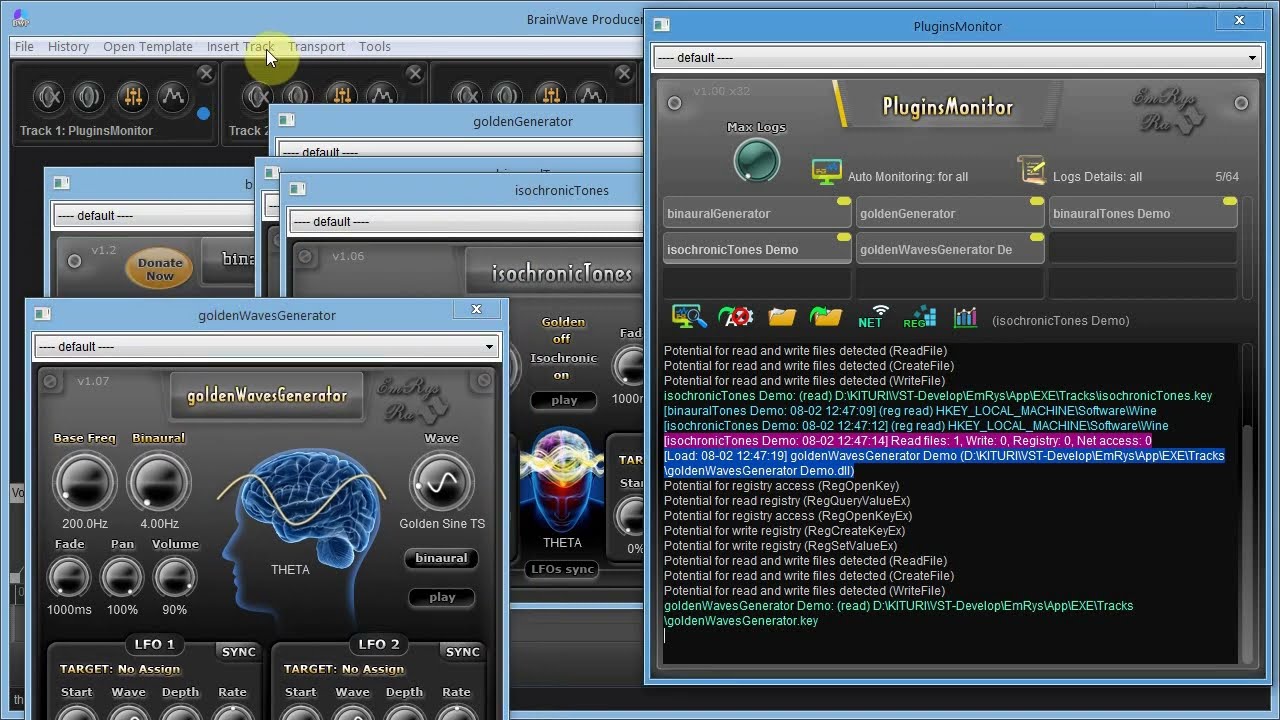Click the Track 1 automation curve icon
1280x720 pixels.
[172, 96]
